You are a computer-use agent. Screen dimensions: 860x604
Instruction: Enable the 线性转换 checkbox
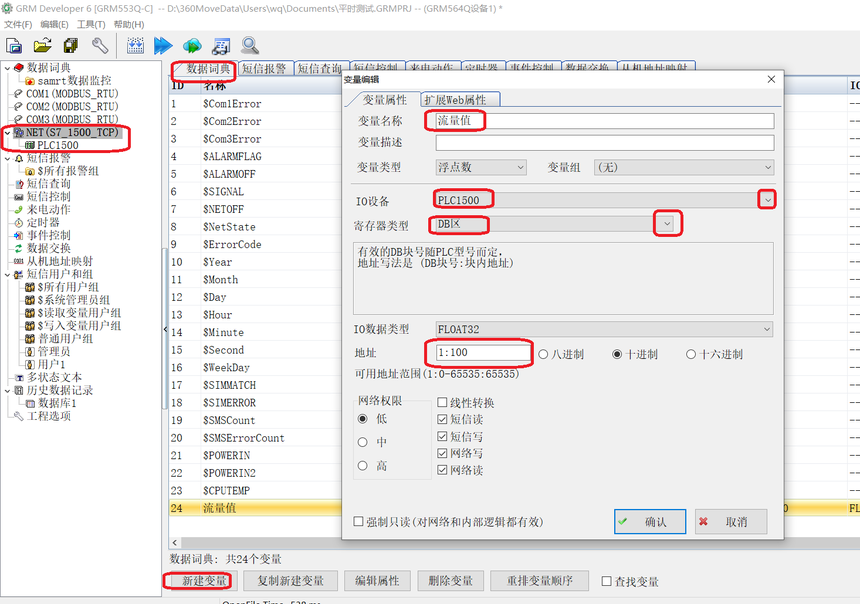point(442,403)
